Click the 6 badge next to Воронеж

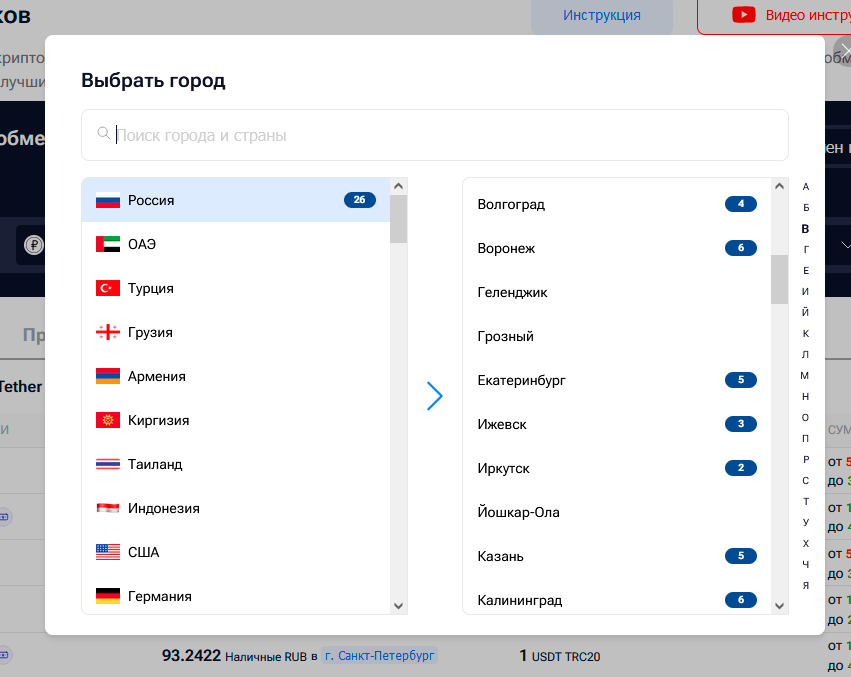(x=741, y=248)
